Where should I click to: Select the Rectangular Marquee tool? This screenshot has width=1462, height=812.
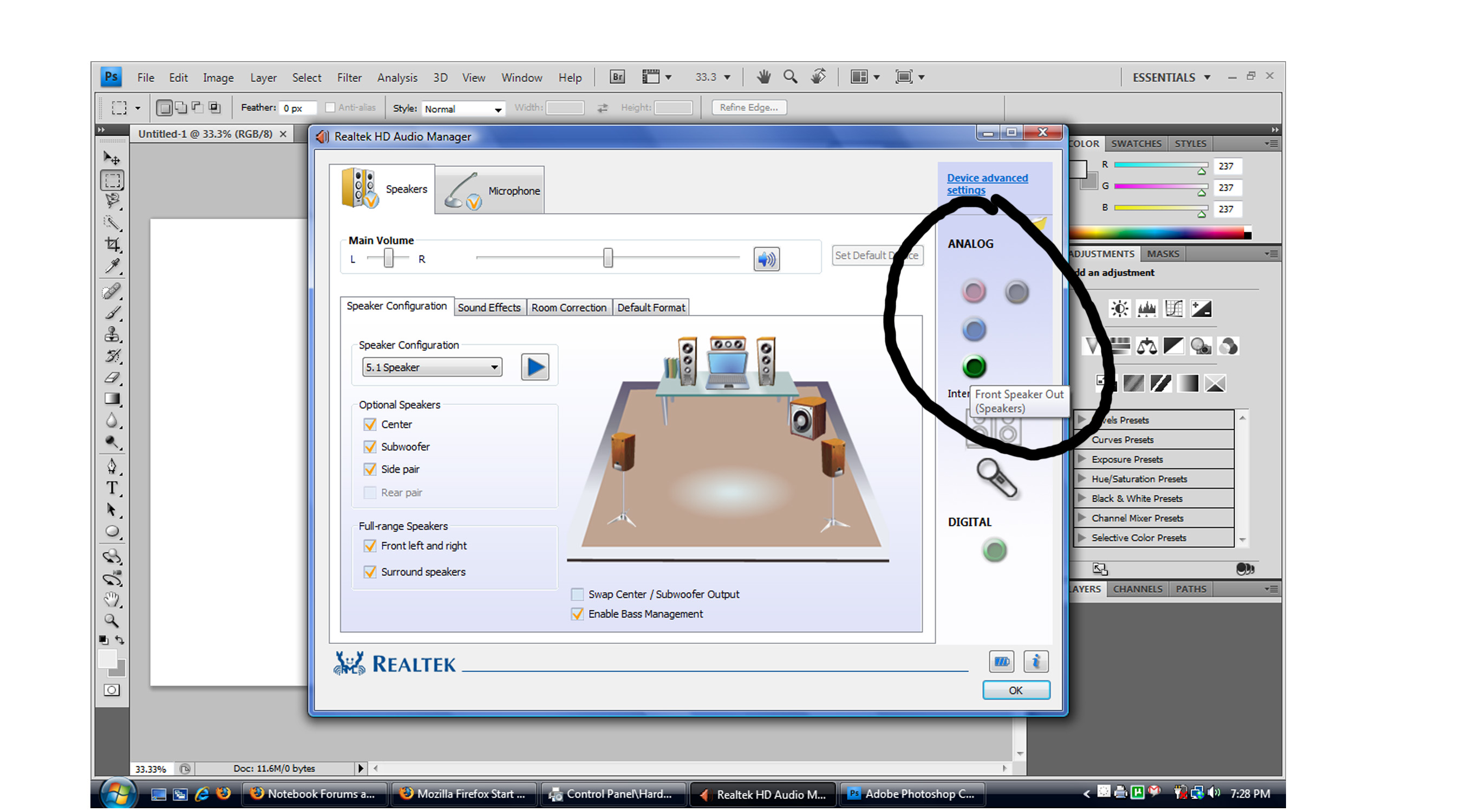click(x=112, y=180)
